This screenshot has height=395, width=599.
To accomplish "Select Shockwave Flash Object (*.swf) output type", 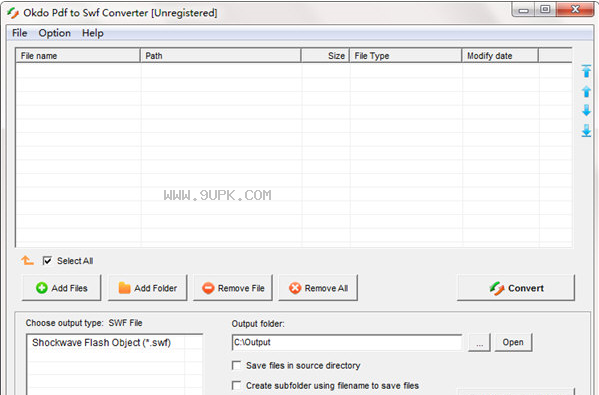I will (x=102, y=343).
